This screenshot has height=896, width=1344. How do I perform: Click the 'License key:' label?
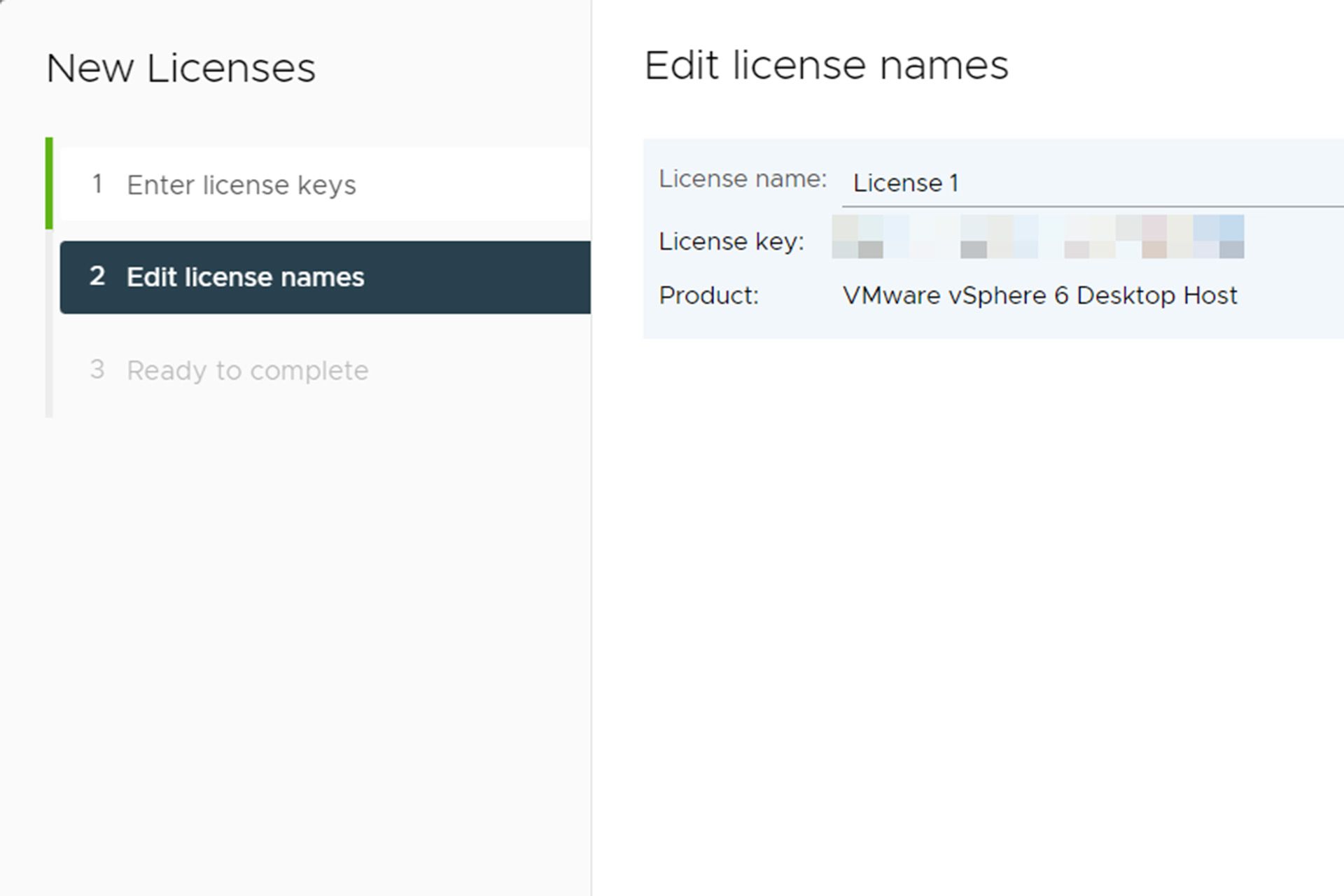(731, 241)
